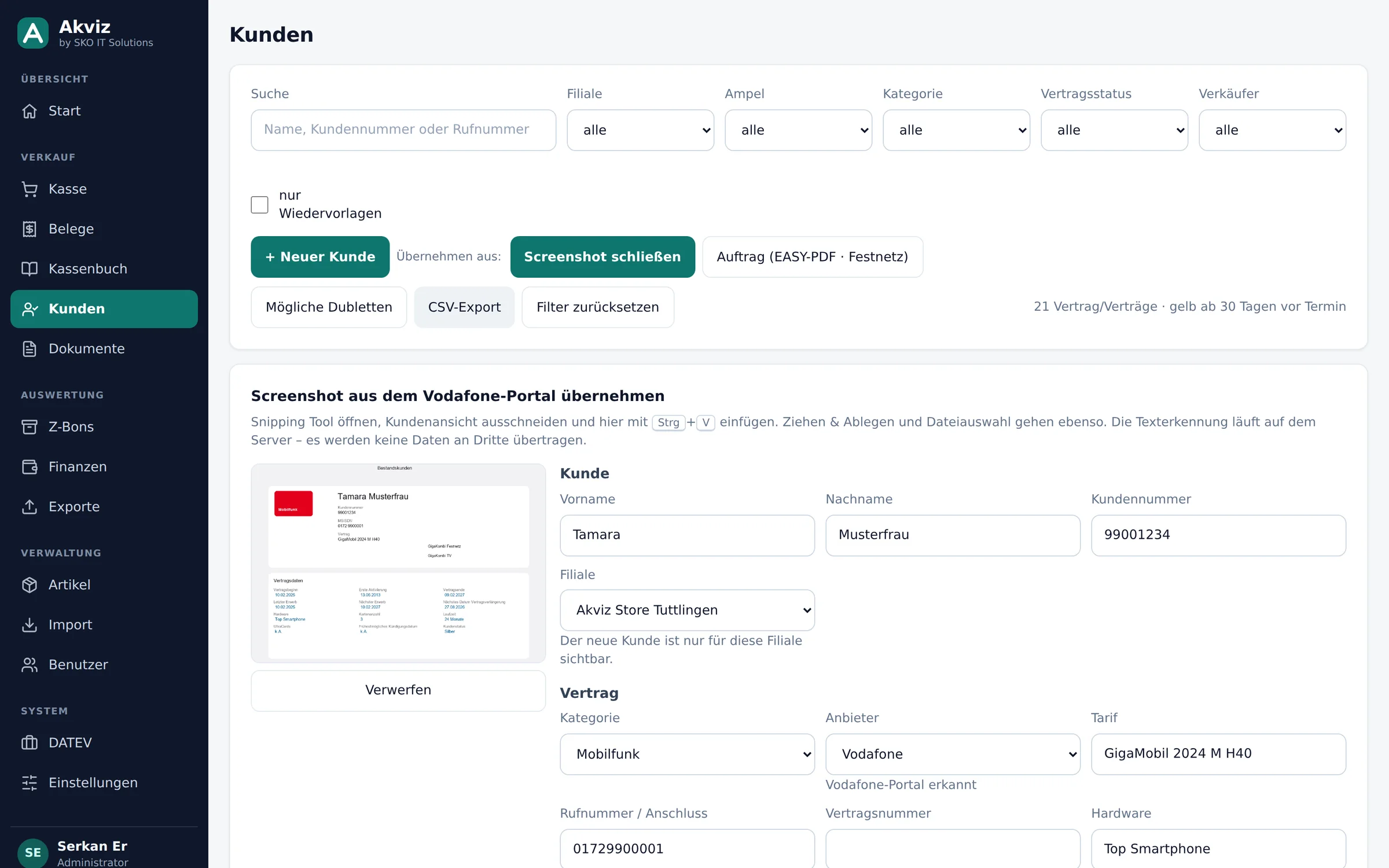The image size is (1389, 868).
Task: Open the Dokumente menu item
Action: pos(104,348)
